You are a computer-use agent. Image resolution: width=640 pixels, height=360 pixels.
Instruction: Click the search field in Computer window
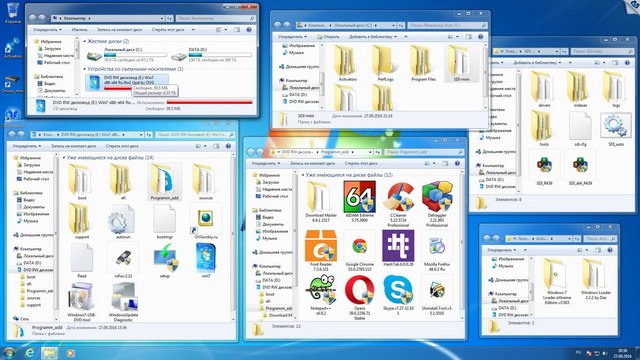click(216, 18)
